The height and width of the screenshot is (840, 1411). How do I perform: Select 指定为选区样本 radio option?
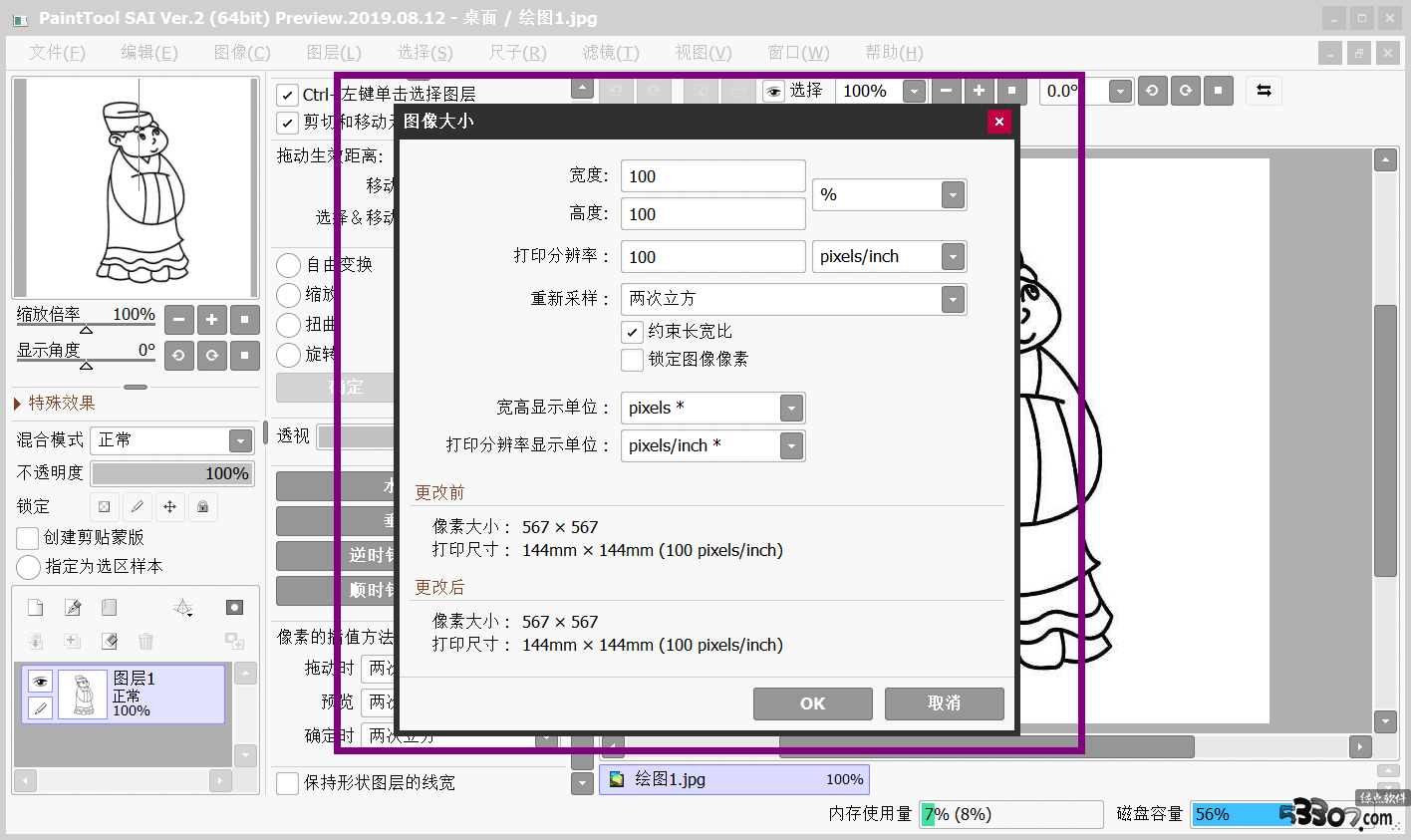click(29, 567)
